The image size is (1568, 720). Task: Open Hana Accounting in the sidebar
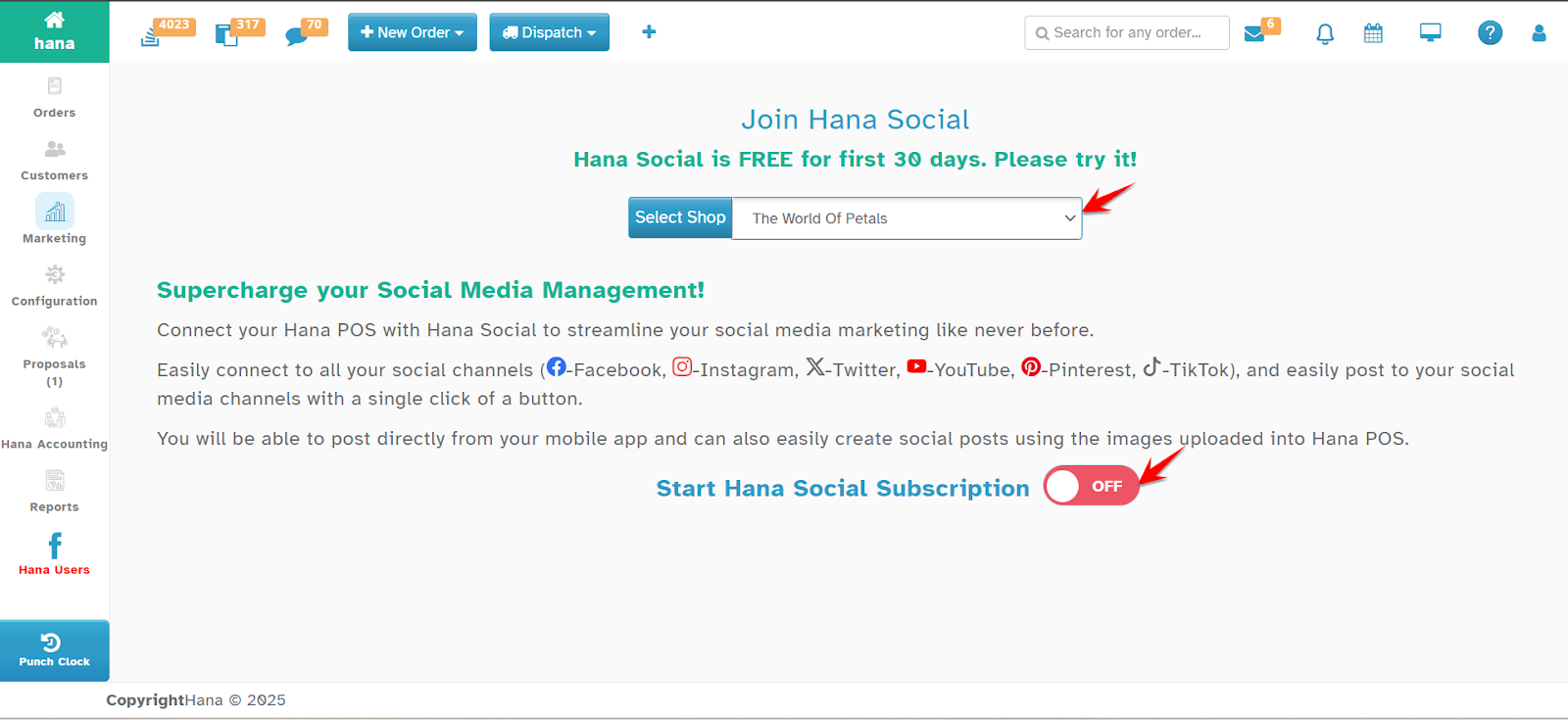pos(55,429)
